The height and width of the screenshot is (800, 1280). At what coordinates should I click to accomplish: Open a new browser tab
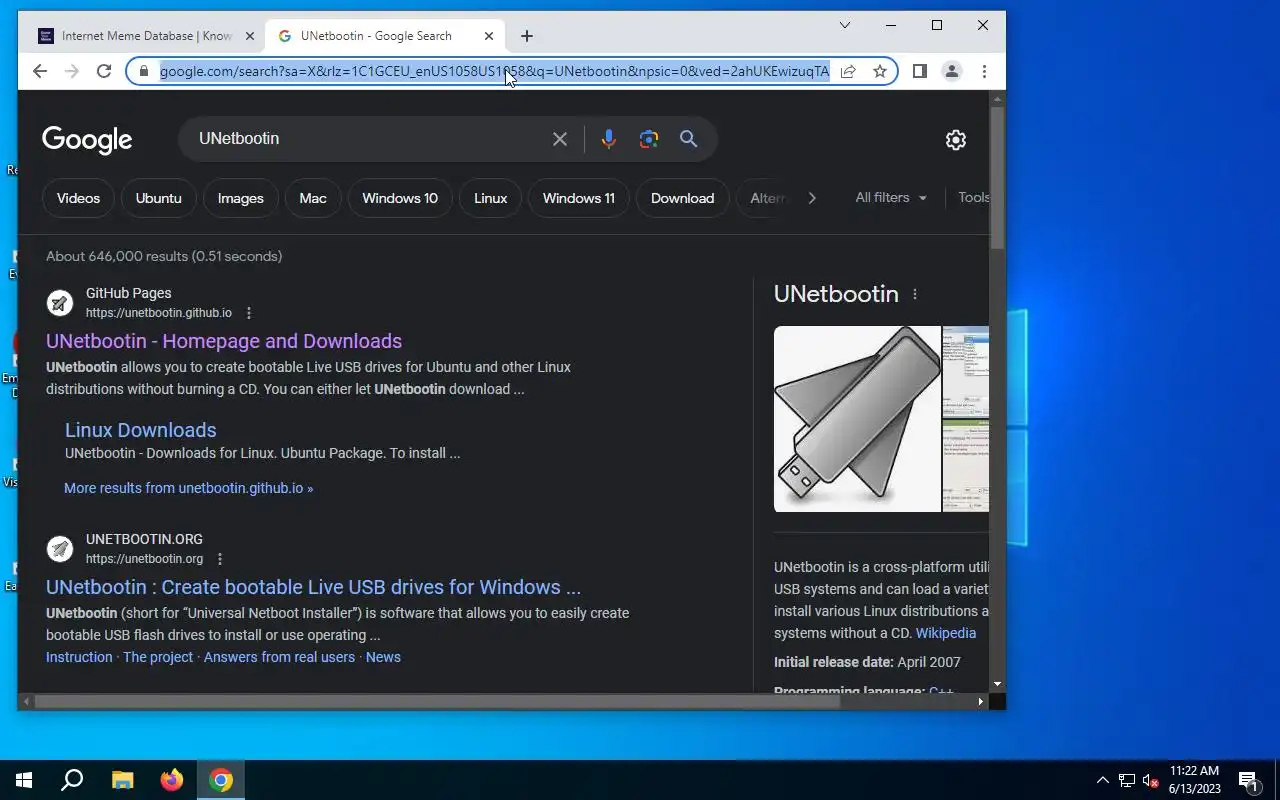pyautogui.click(x=527, y=36)
